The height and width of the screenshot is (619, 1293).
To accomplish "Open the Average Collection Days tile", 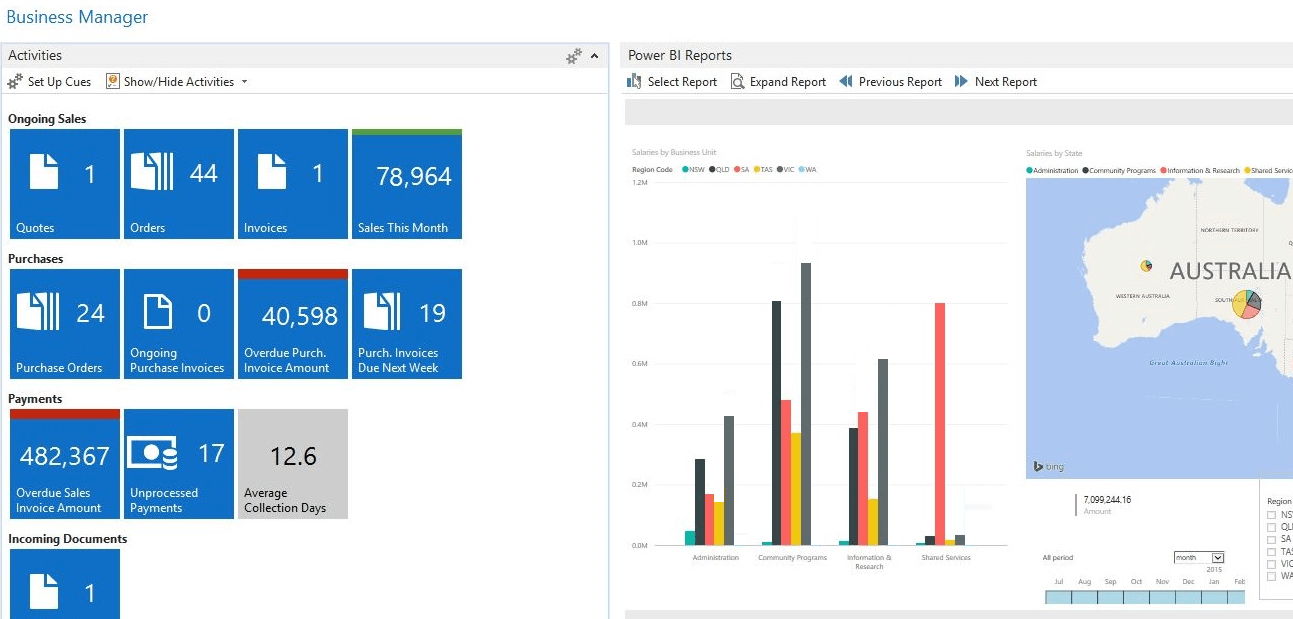I will 293,464.
